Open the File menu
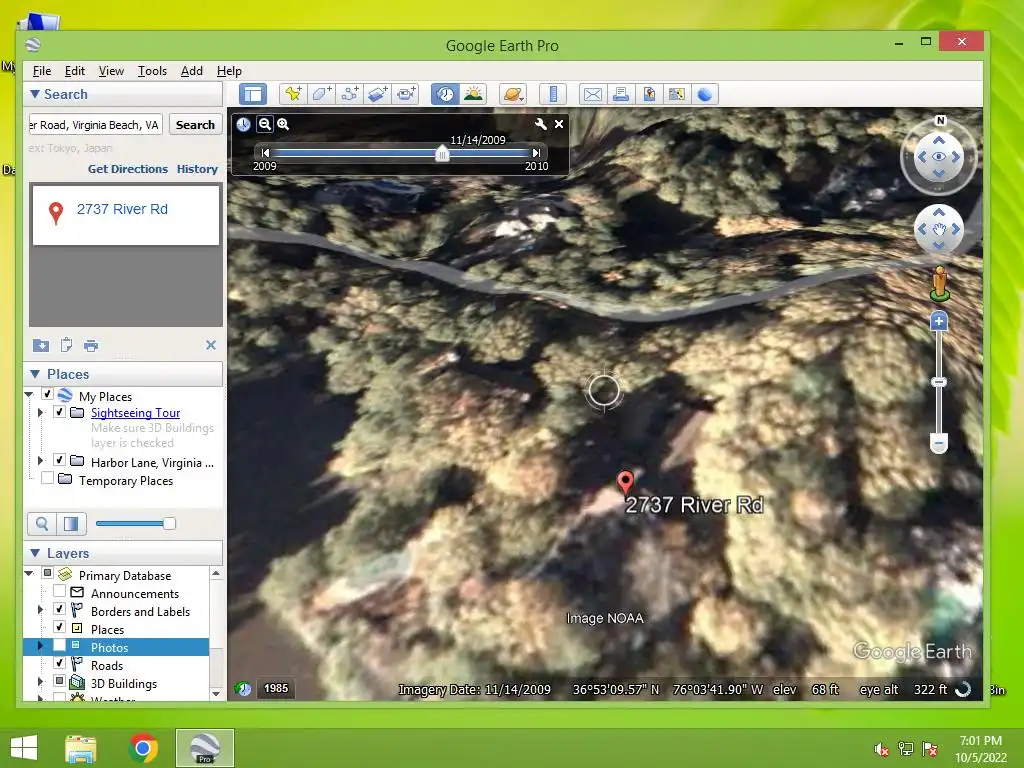 tap(42, 71)
